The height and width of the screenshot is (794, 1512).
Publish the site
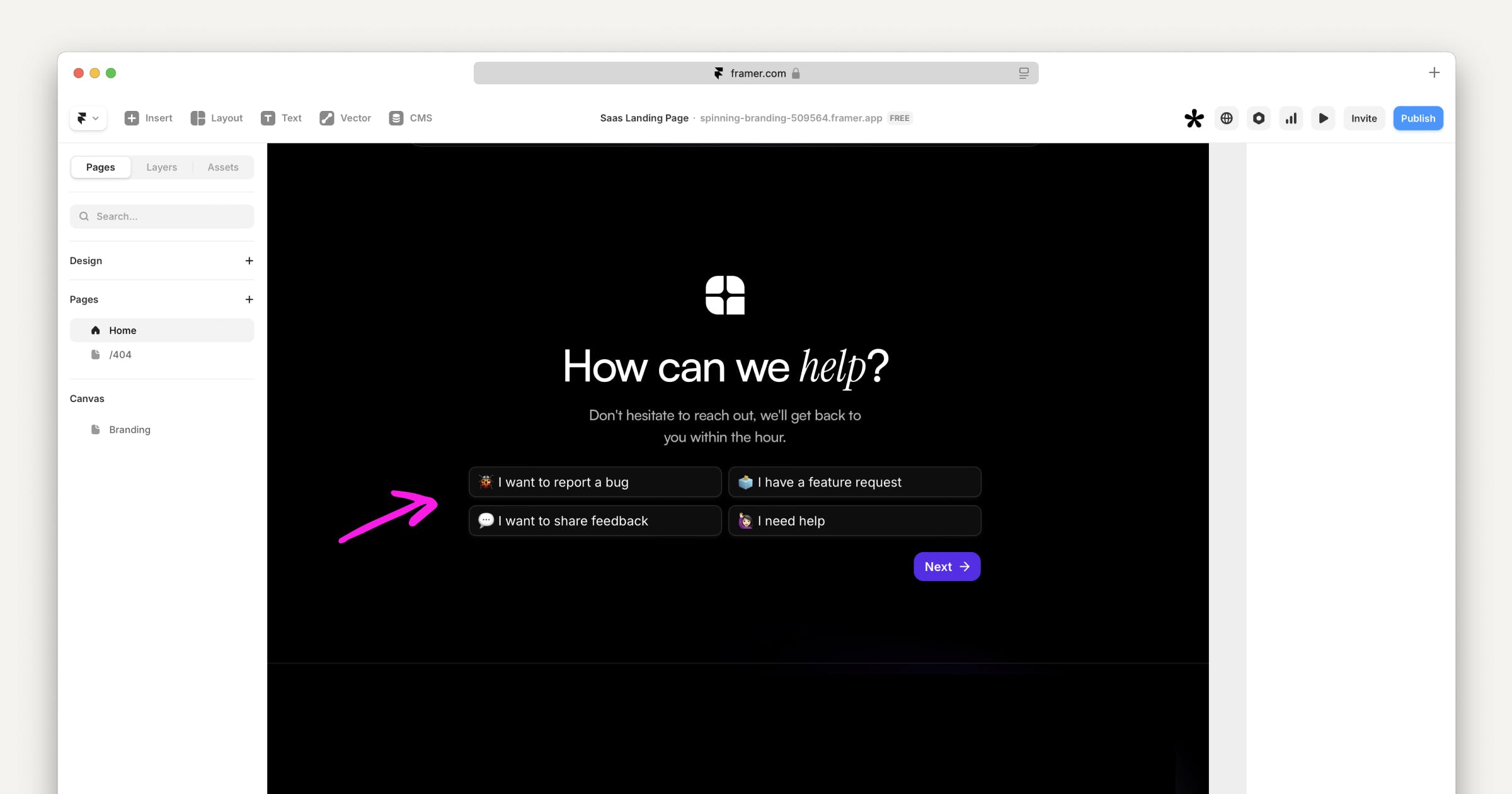click(x=1417, y=118)
